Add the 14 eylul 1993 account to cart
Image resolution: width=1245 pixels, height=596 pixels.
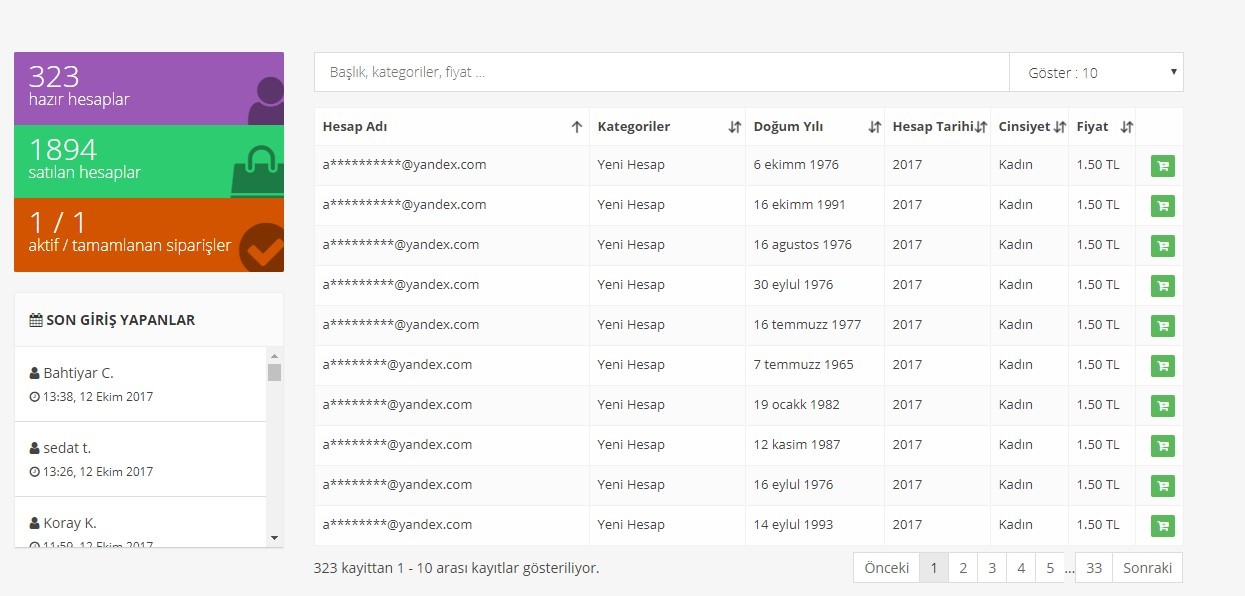(x=1163, y=526)
